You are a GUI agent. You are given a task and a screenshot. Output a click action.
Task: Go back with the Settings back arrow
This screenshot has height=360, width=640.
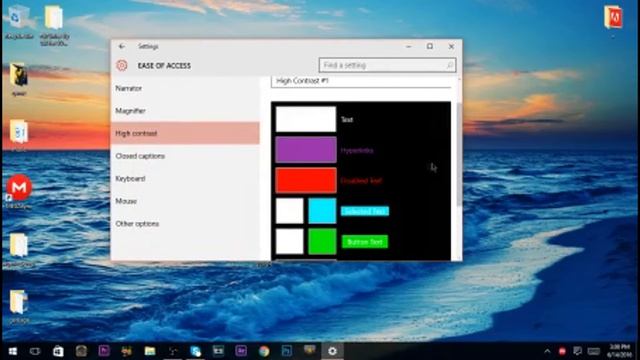coord(122,47)
